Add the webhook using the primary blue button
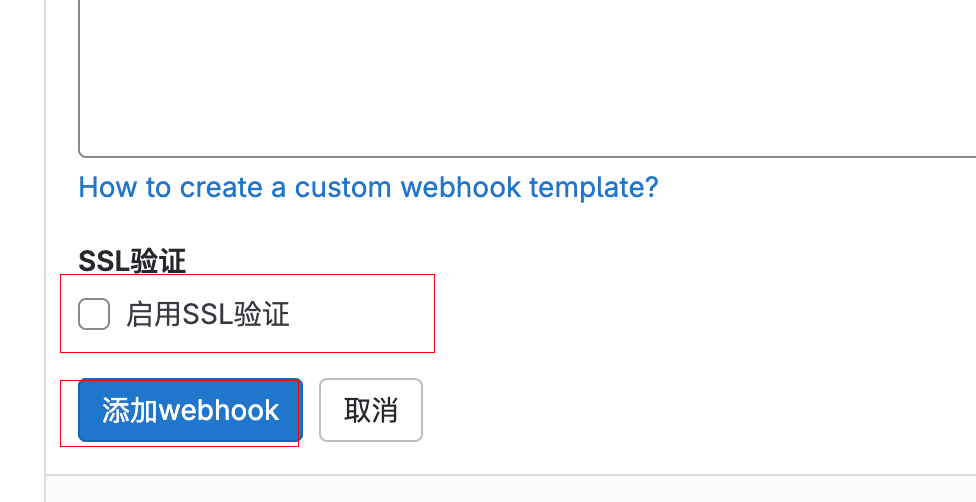 (190, 410)
